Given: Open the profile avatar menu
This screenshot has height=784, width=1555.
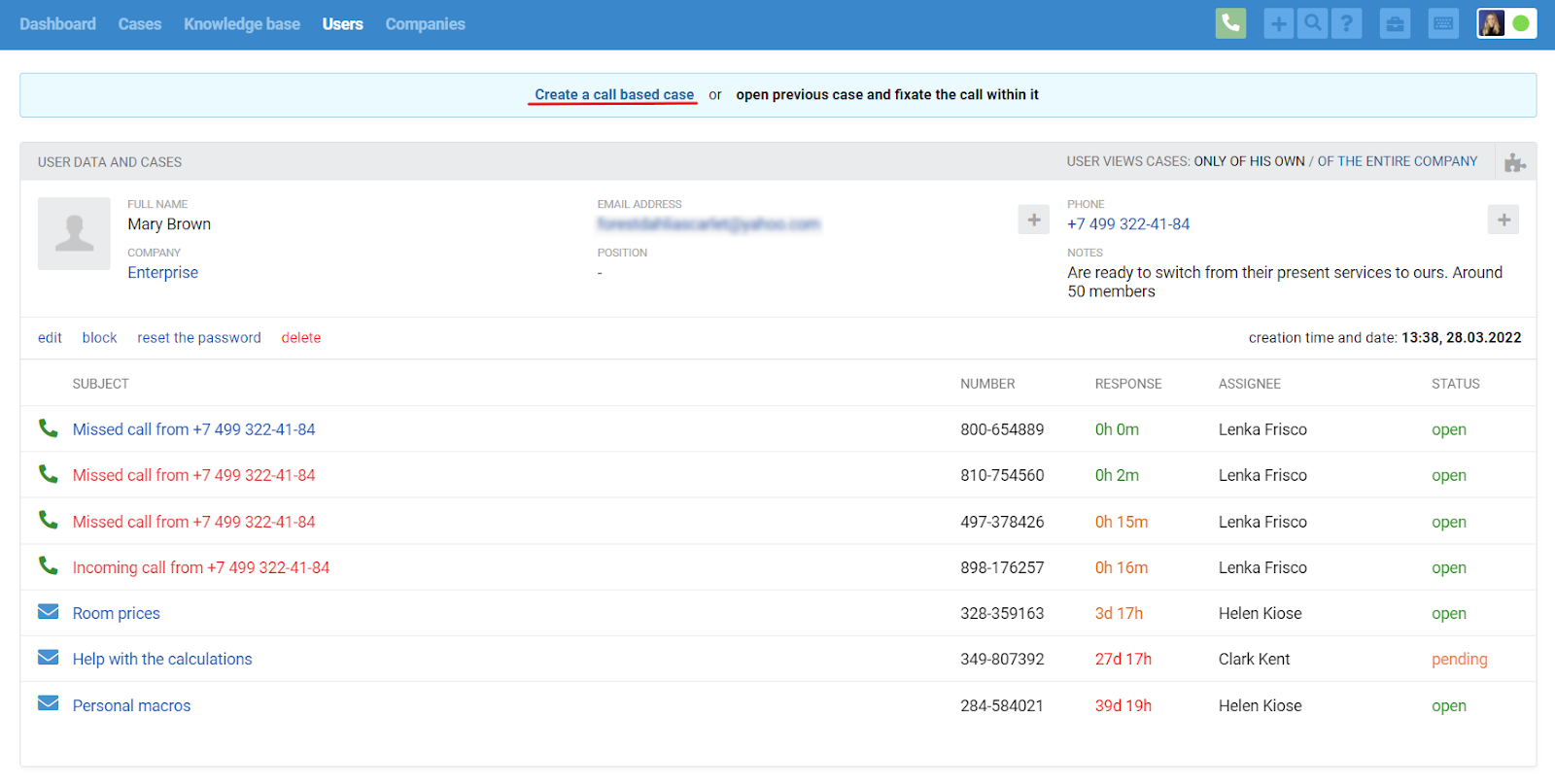Looking at the screenshot, I should pyautogui.click(x=1491, y=23).
